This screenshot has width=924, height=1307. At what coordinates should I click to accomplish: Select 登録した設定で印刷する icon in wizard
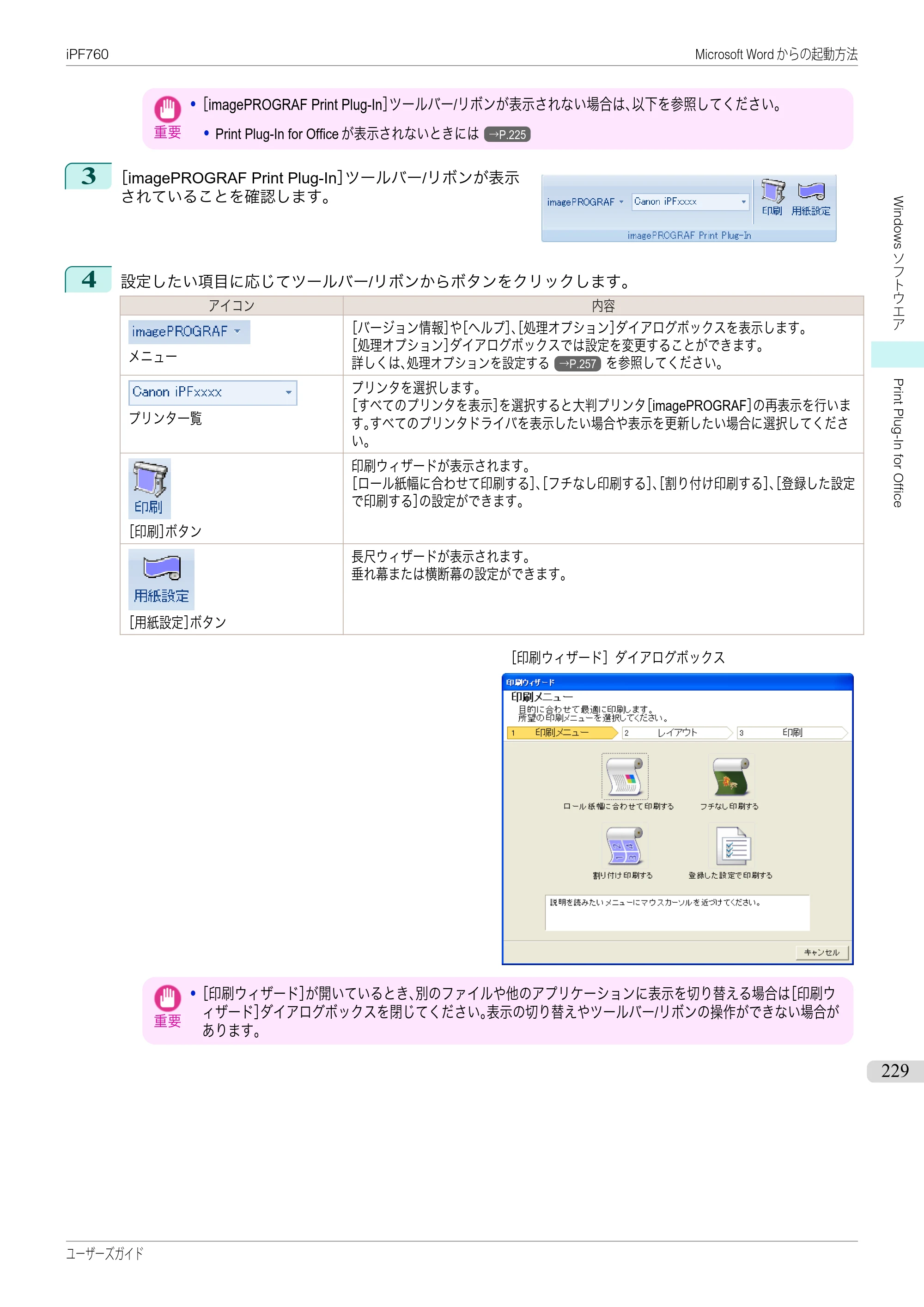point(732,846)
